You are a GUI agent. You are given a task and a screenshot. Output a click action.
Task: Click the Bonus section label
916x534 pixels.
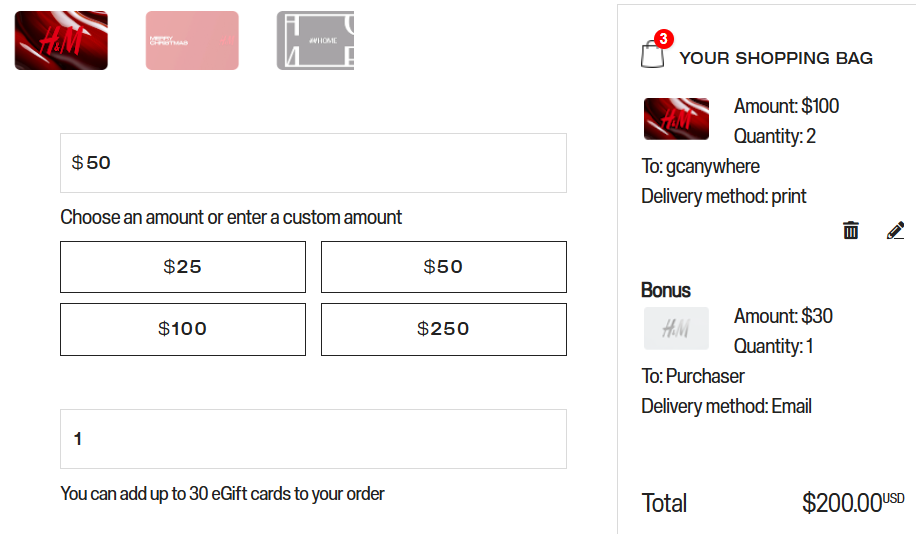click(x=666, y=290)
